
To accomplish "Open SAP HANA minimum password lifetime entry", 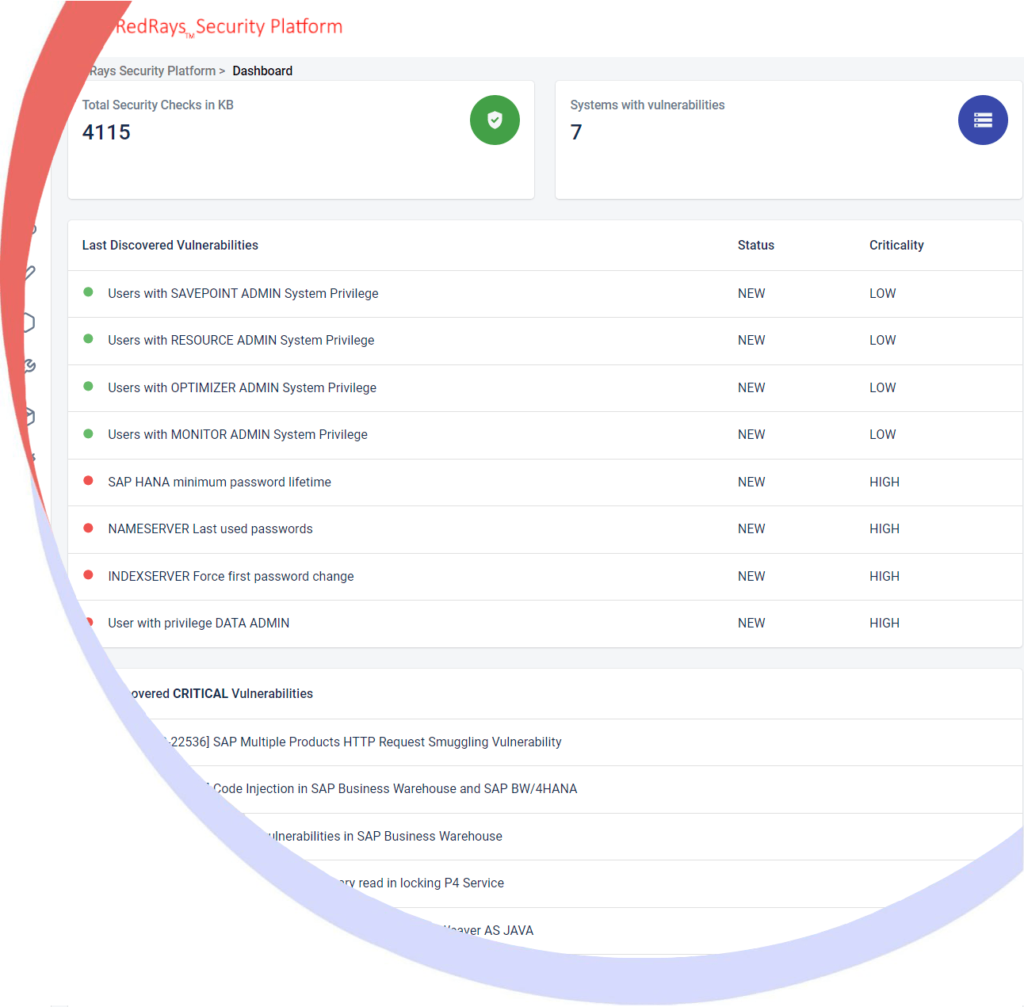I will (219, 482).
